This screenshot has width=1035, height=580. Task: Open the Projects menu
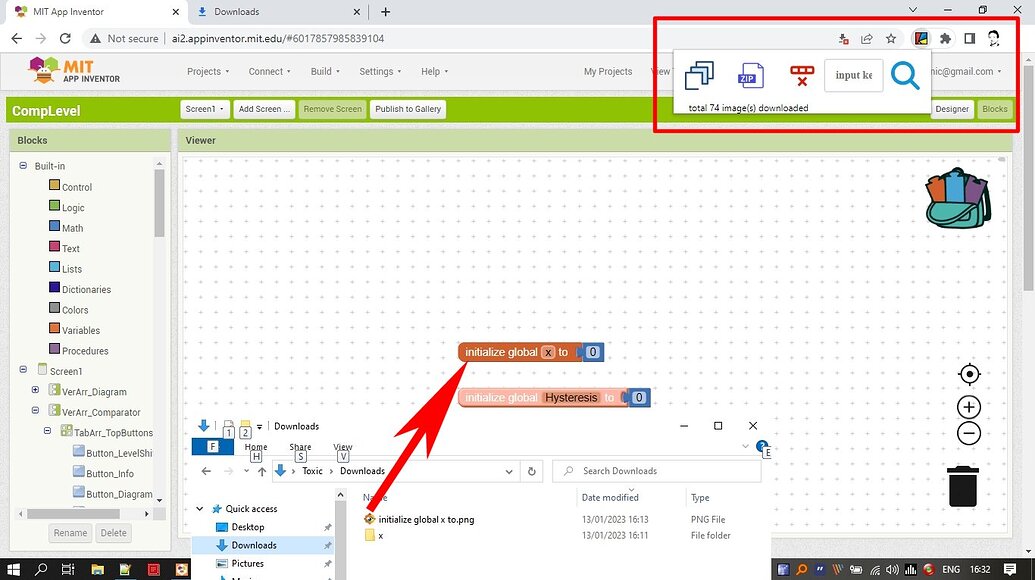[208, 71]
